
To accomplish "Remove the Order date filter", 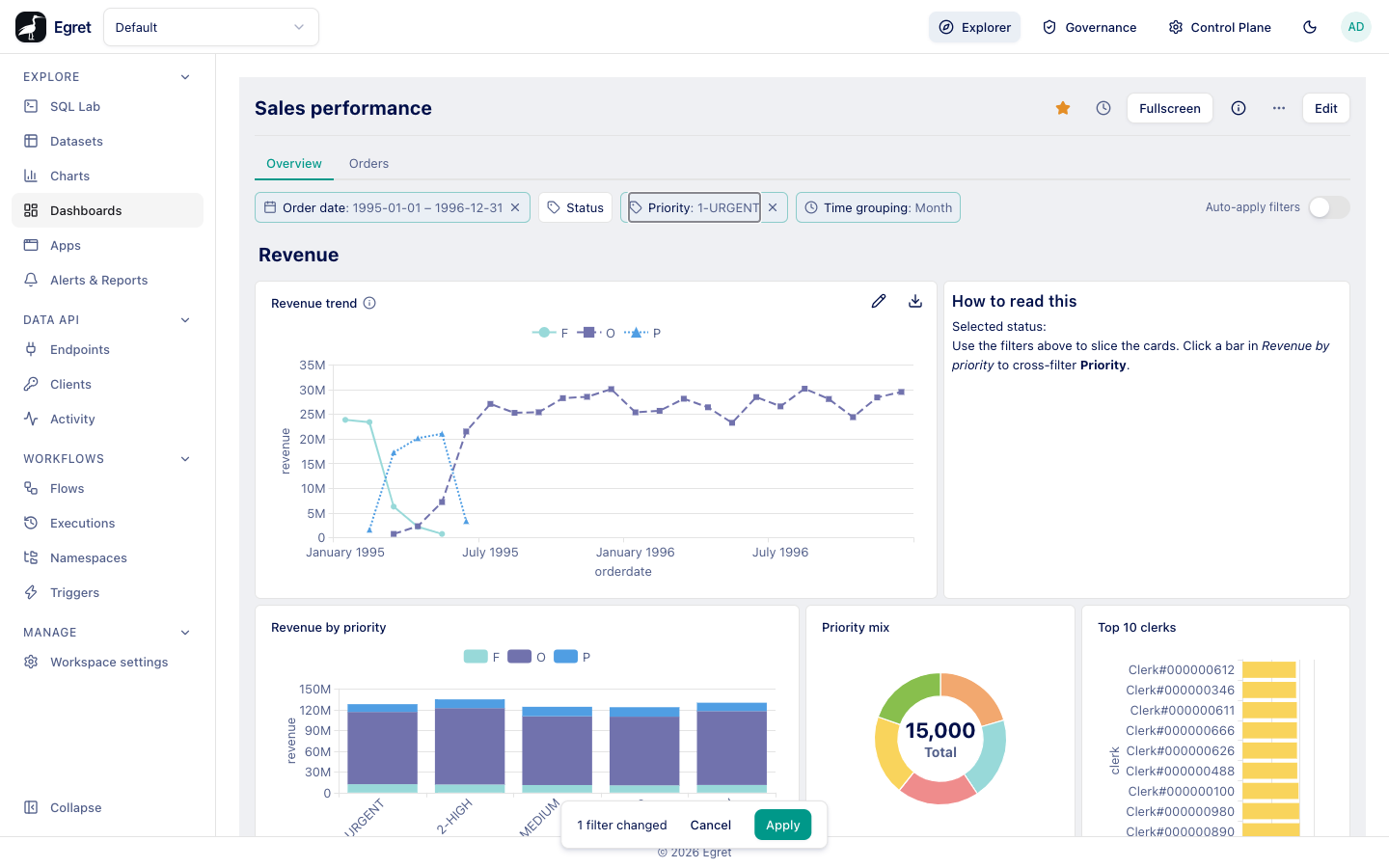I will [515, 207].
